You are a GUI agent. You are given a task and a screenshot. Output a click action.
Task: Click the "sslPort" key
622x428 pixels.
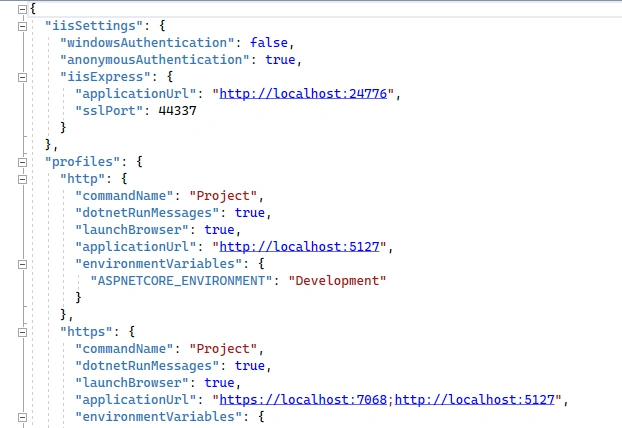109,111
